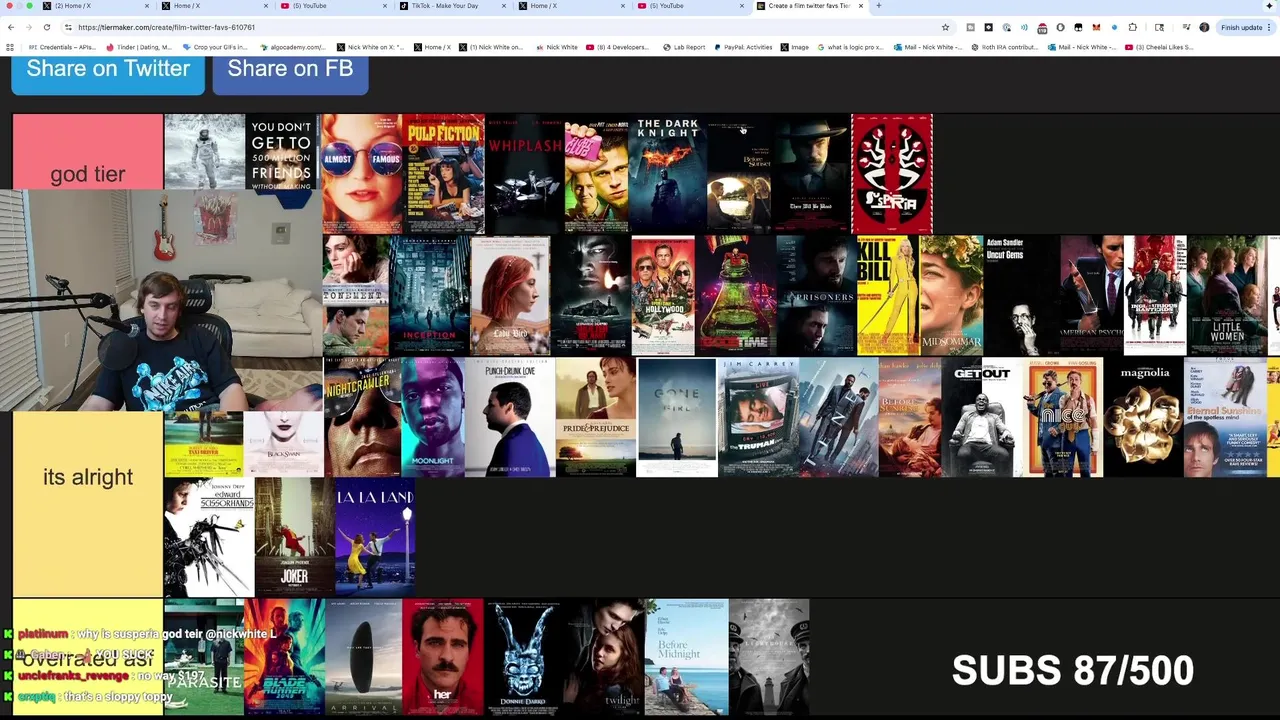
Task: Open site info icon beside the URL
Action: [68, 27]
